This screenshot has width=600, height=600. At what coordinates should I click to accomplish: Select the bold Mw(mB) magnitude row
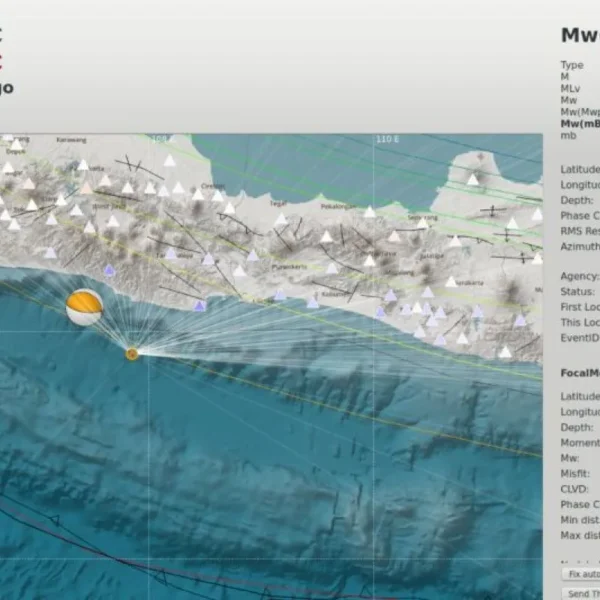(580, 124)
